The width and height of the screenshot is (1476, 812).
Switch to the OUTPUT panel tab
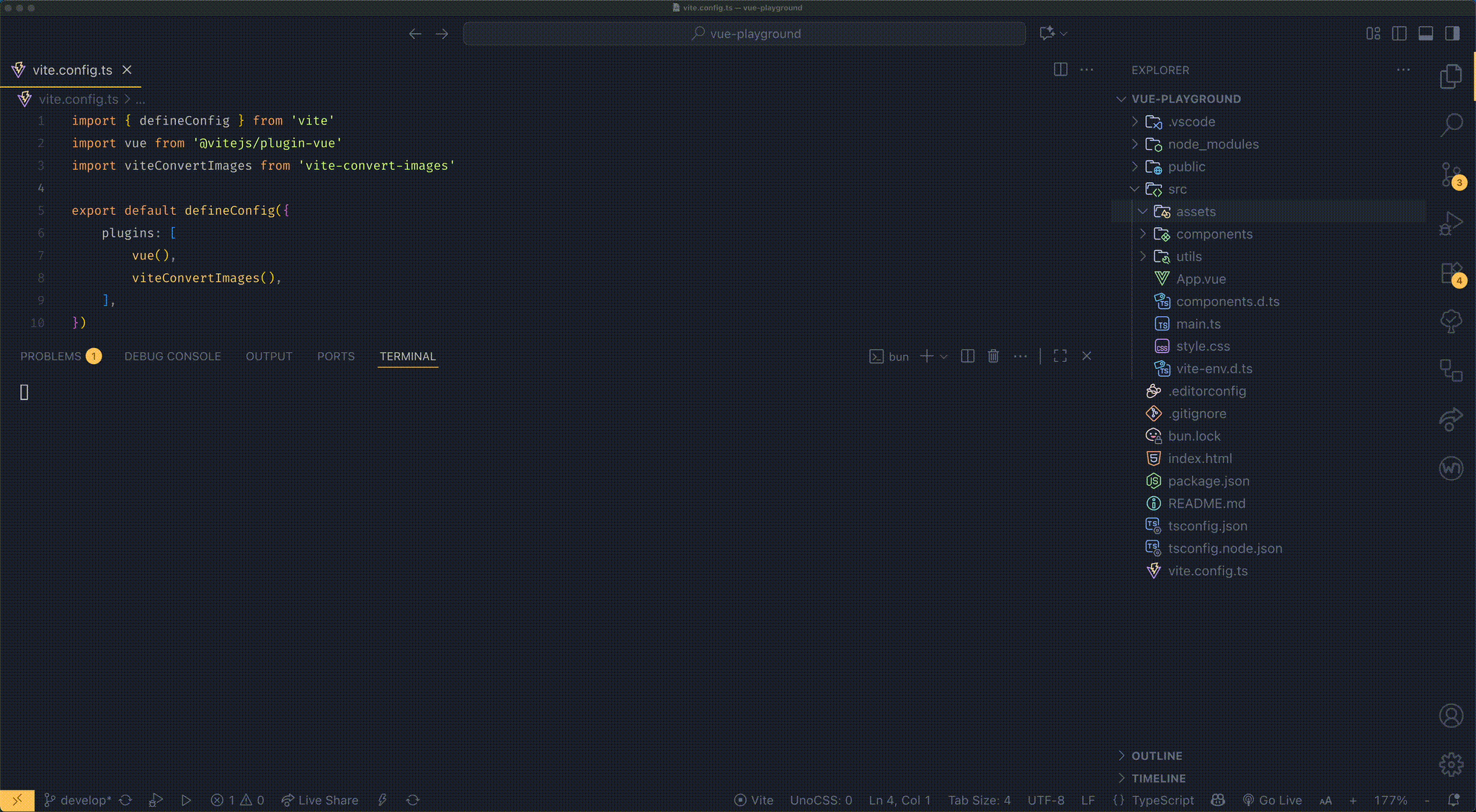(269, 357)
